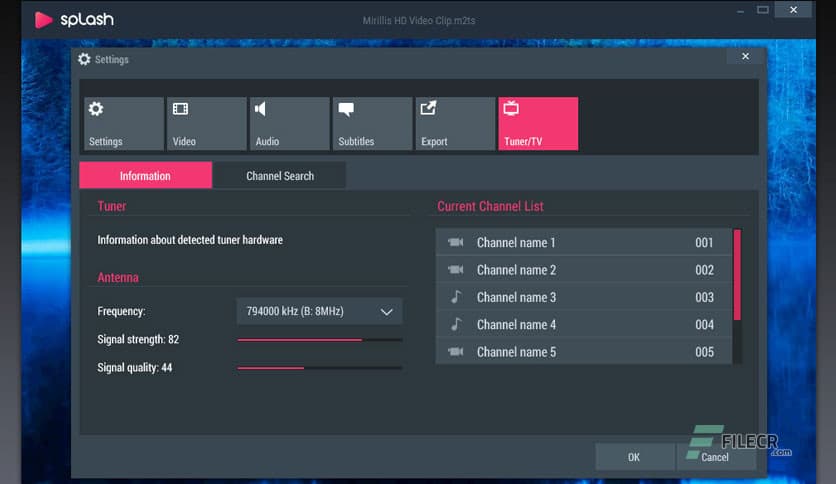Image resolution: width=836 pixels, height=484 pixels.
Task: Click camera icon beside Channel name 1
Action: tap(456, 243)
